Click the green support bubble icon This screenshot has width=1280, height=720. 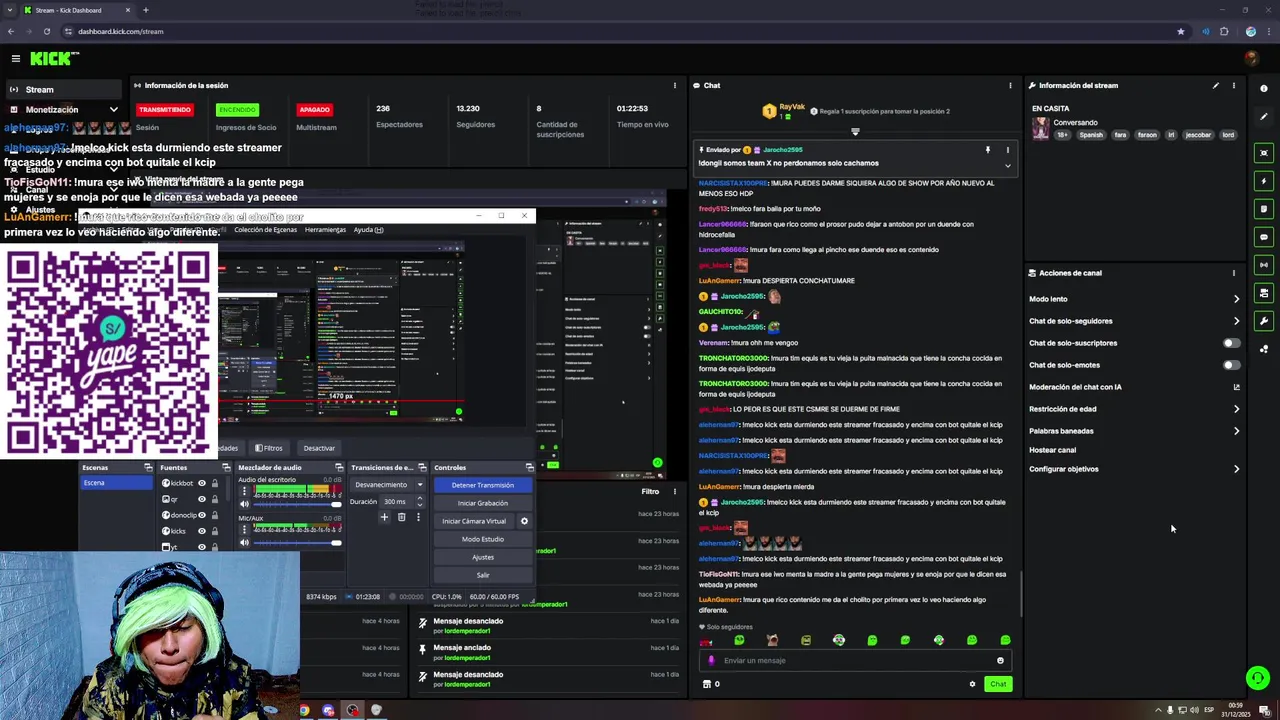pos(1258,678)
